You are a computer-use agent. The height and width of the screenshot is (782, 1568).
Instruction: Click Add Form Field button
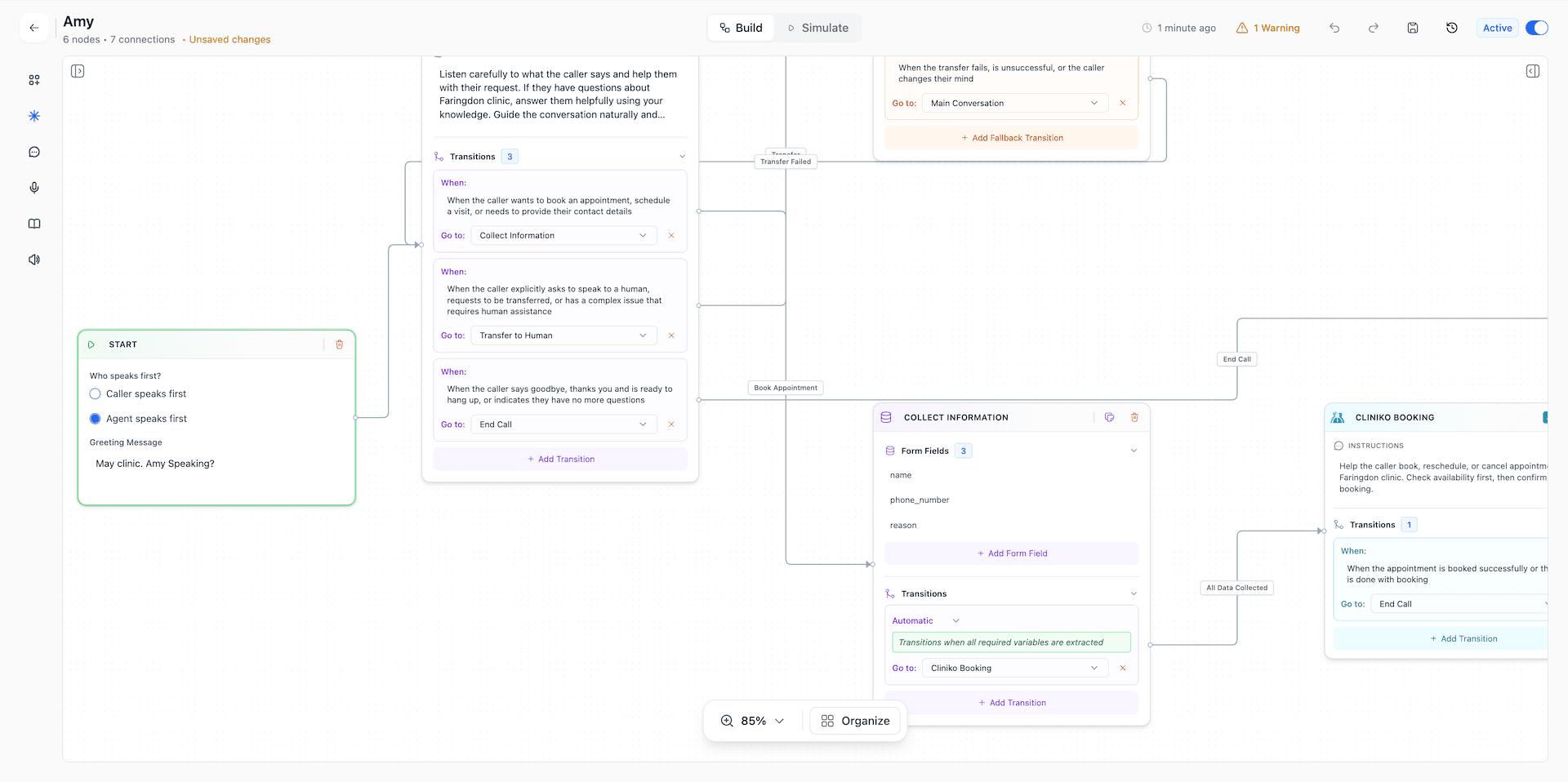(x=1012, y=553)
